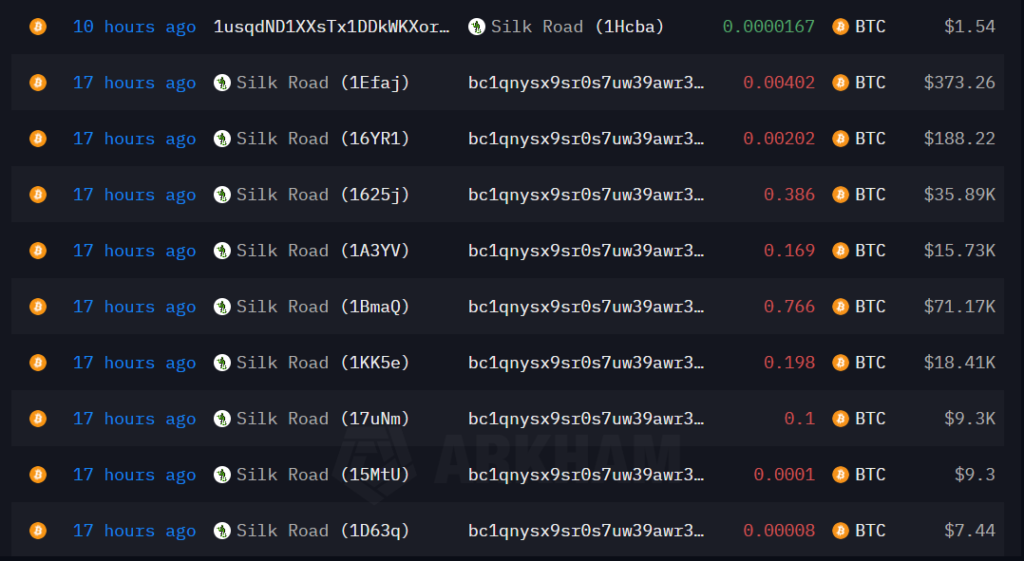1024x561 pixels.
Task: Open bc1qnysx9sr0s7uw39awr3… address in the 0.766 row
Action: [586, 307]
